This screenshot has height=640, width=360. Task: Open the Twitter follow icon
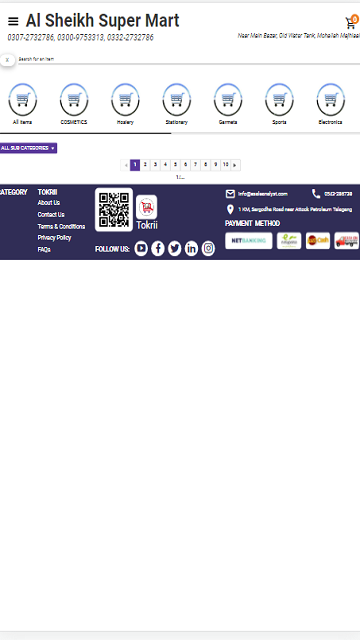tap(174, 248)
